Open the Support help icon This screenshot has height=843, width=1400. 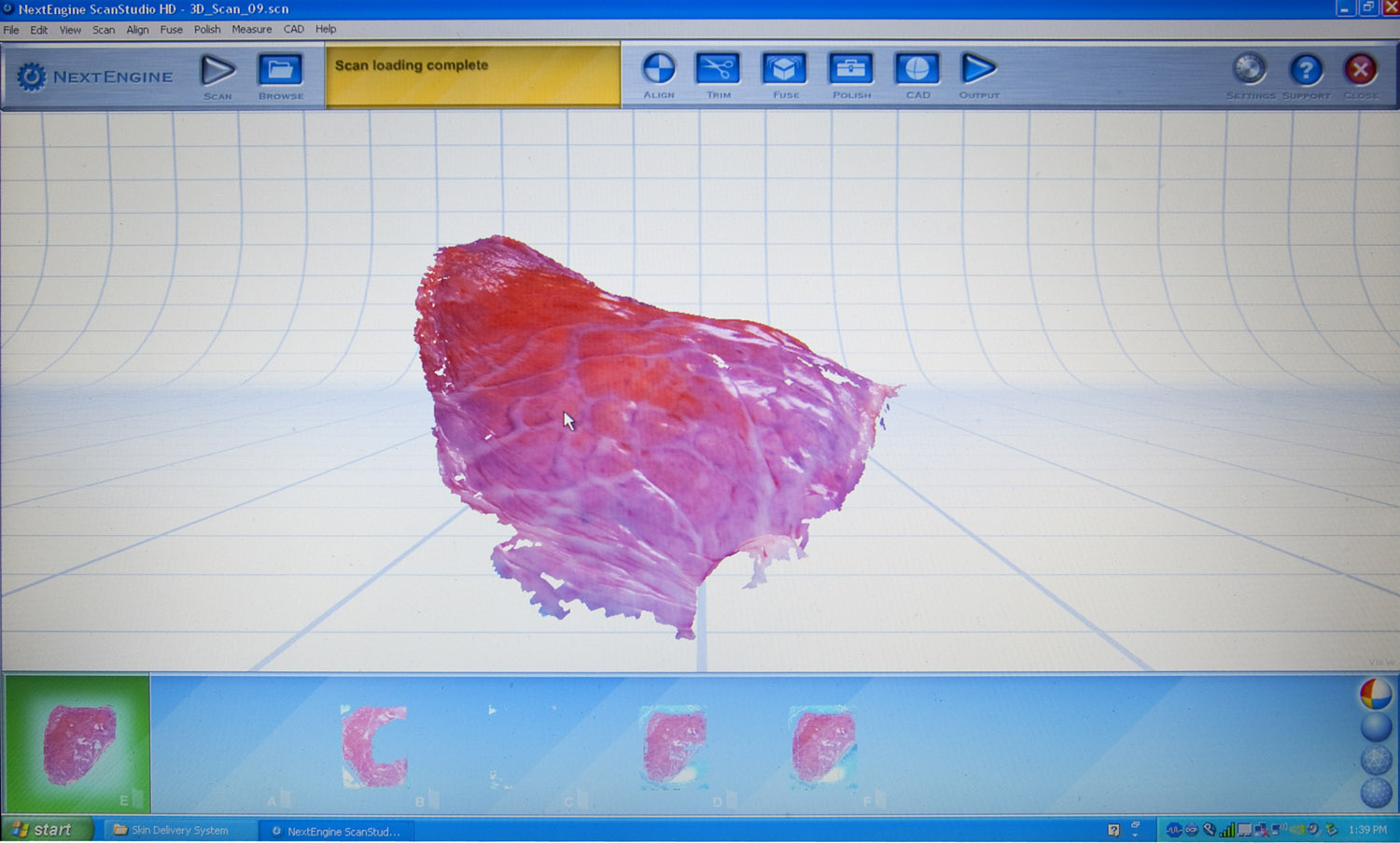1306,71
